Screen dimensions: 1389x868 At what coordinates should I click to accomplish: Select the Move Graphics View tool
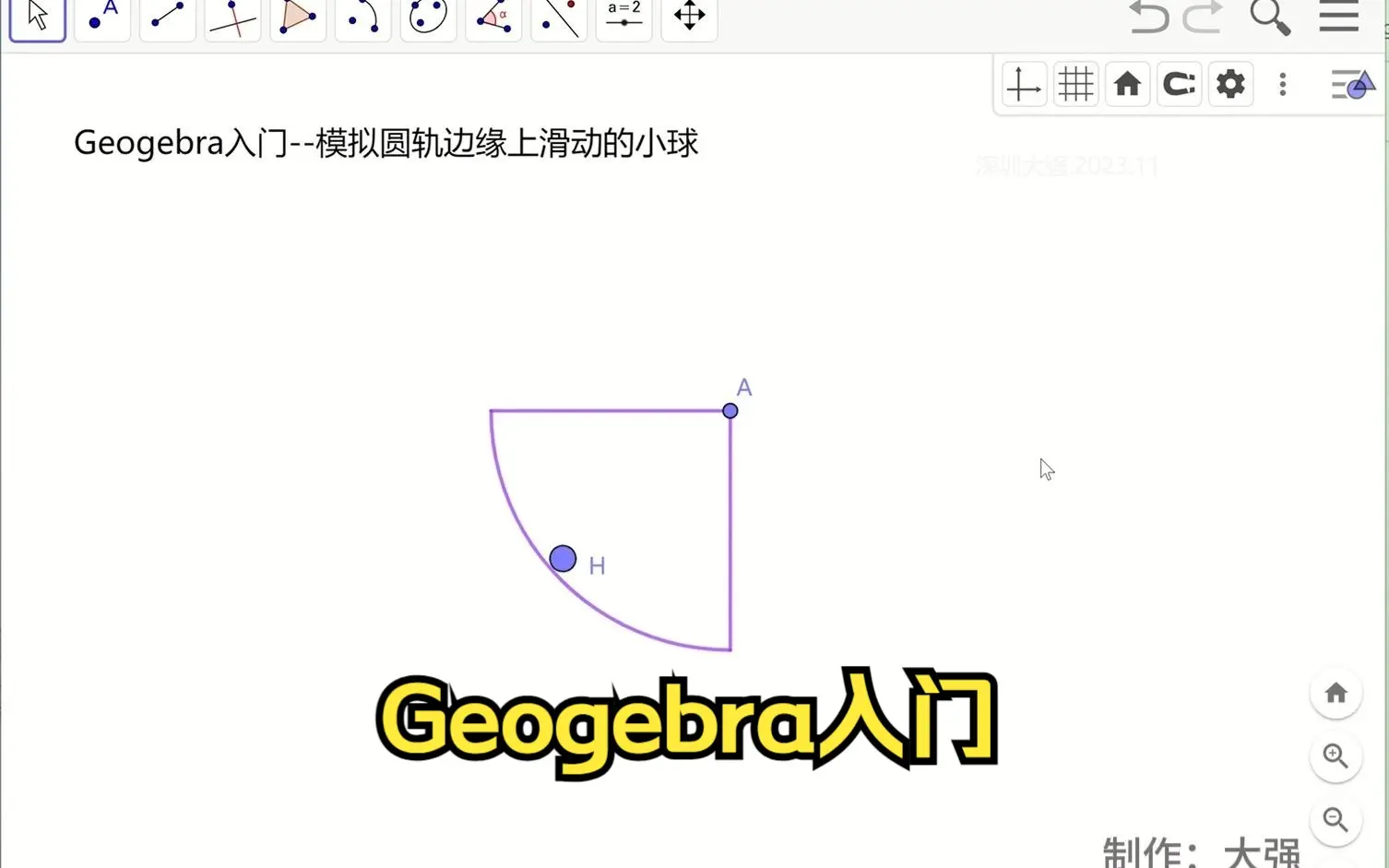[690, 17]
